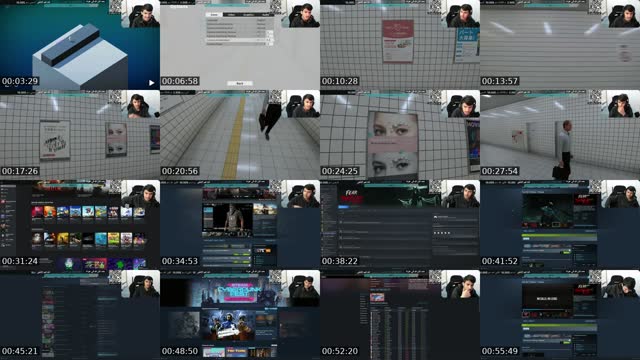Screen dimensions: 640x360
Task: Jump to the 00:52:20 table listing frame
Action: [400, 315]
